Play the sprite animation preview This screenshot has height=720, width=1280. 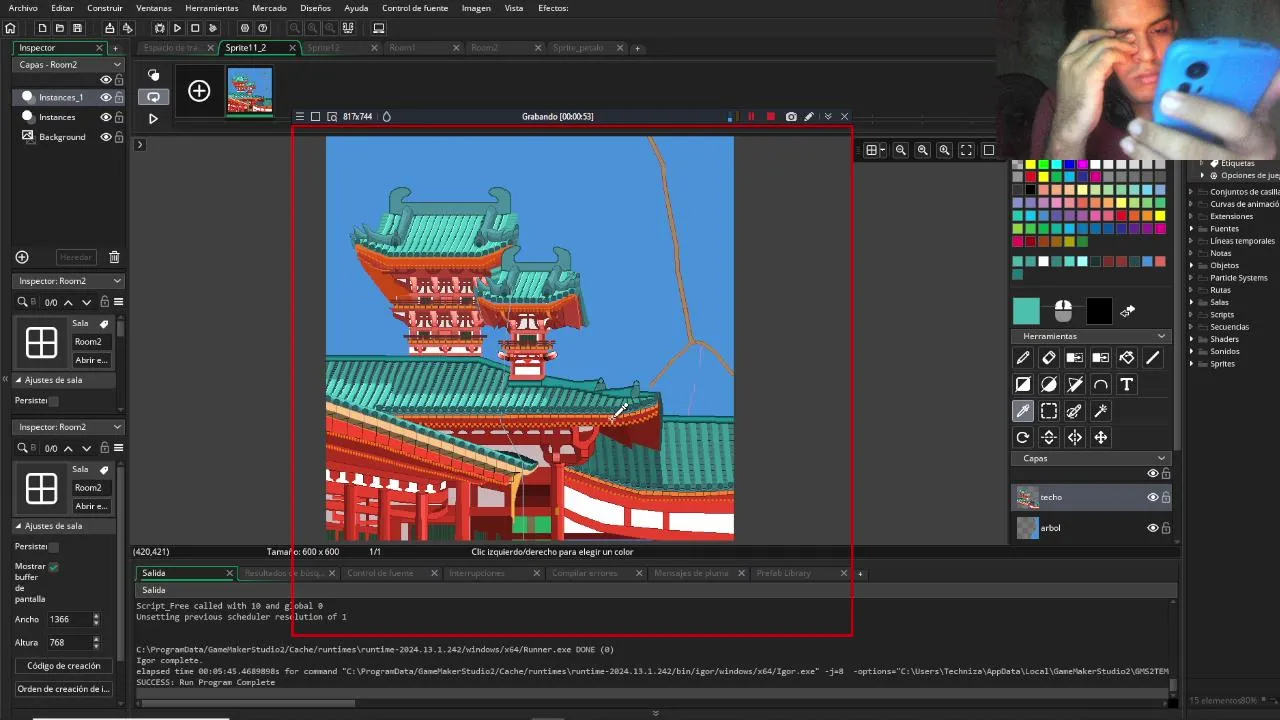pos(153,118)
